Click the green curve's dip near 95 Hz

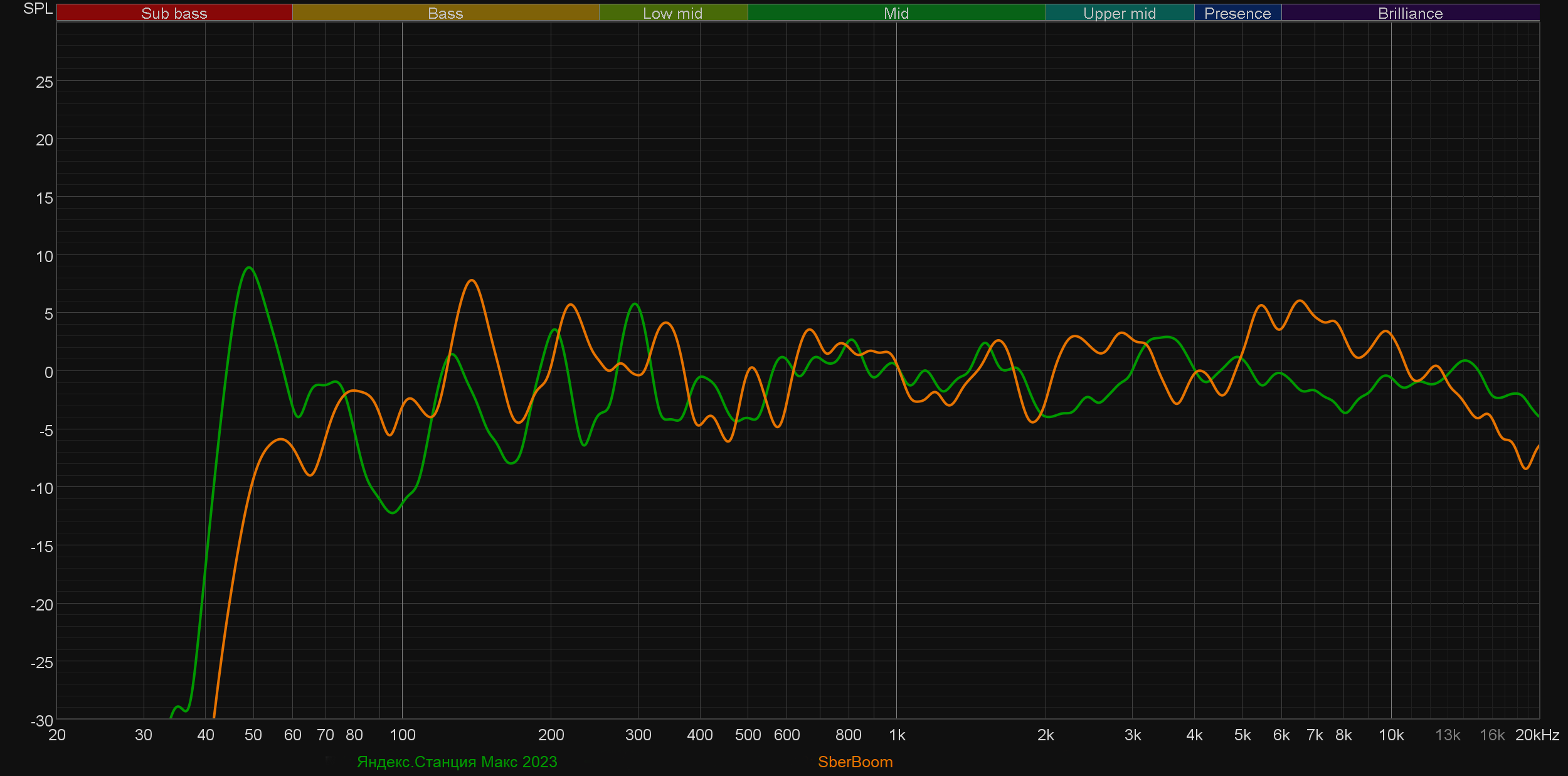tap(393, 513)
